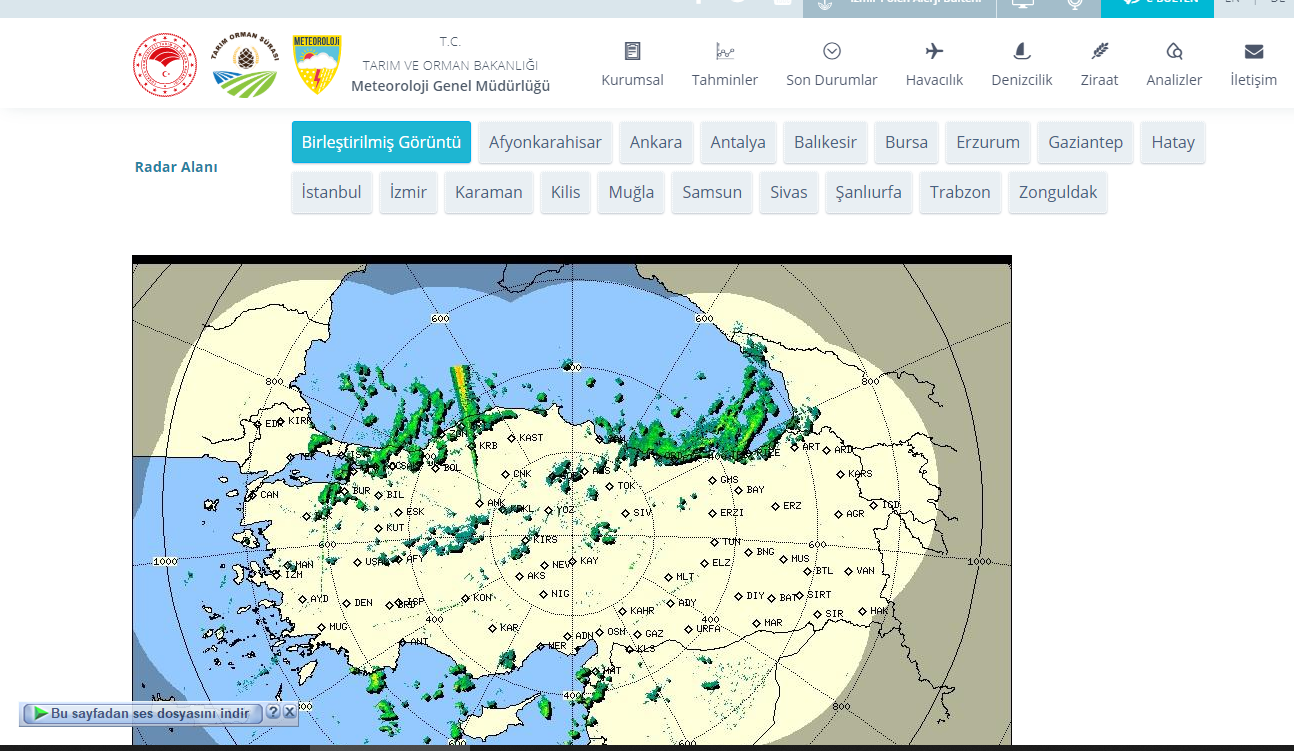1294x751 pixels.
Task: View the Zonguldak radar
Action: coord(1058,192)
